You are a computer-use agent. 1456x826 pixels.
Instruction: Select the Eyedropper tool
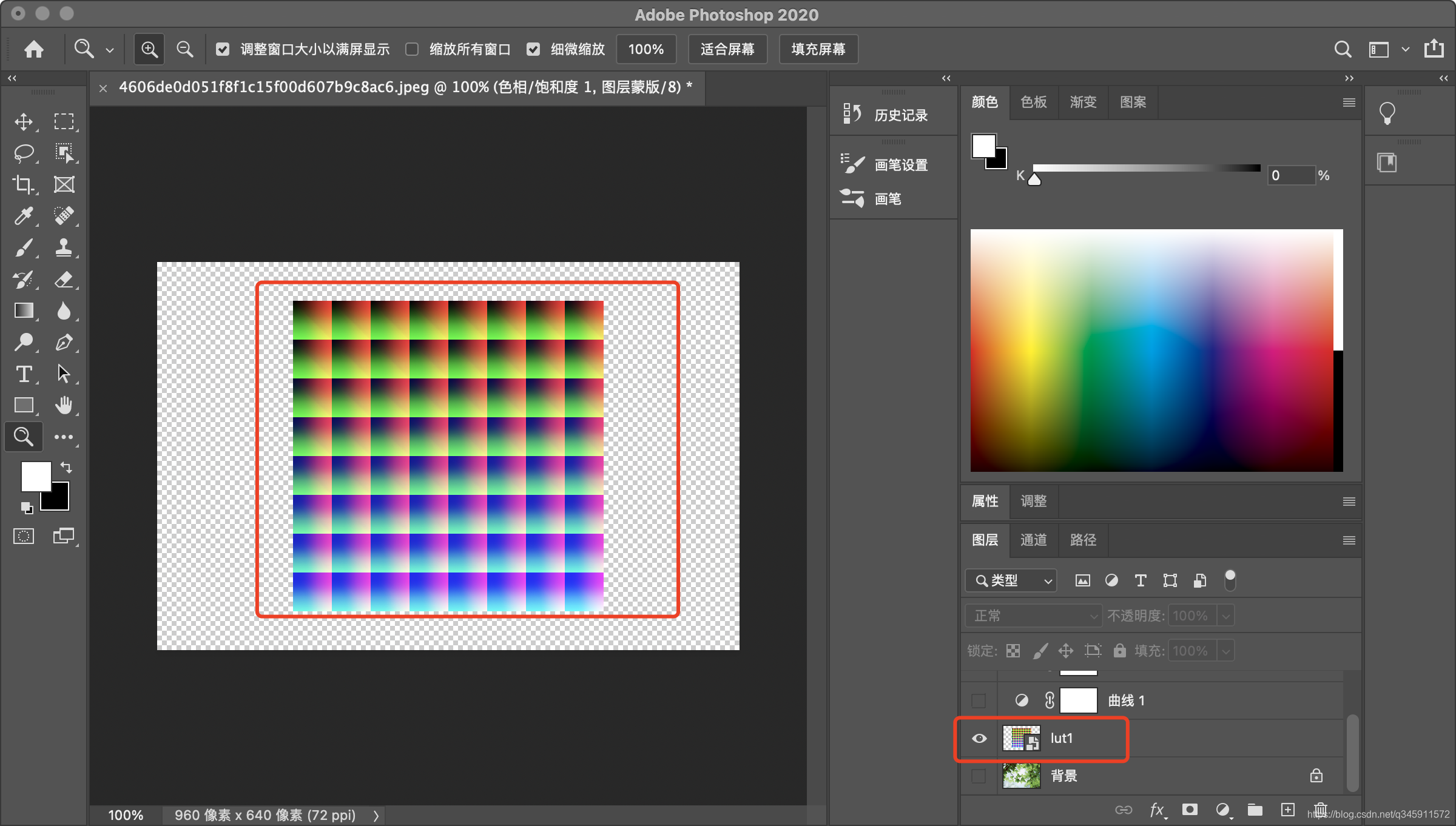click(24, 216)
